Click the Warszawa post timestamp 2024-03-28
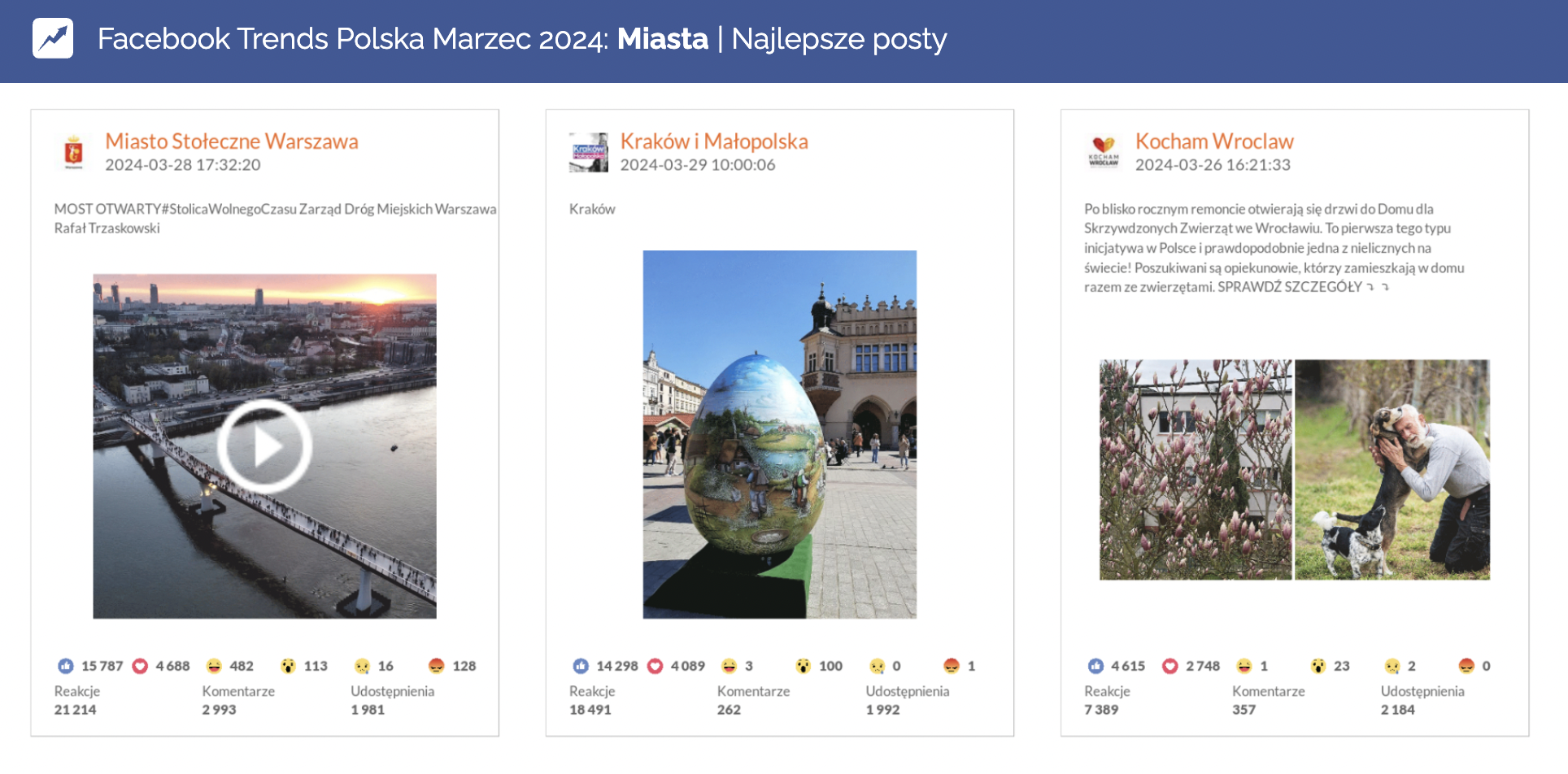 coord(182,165)
